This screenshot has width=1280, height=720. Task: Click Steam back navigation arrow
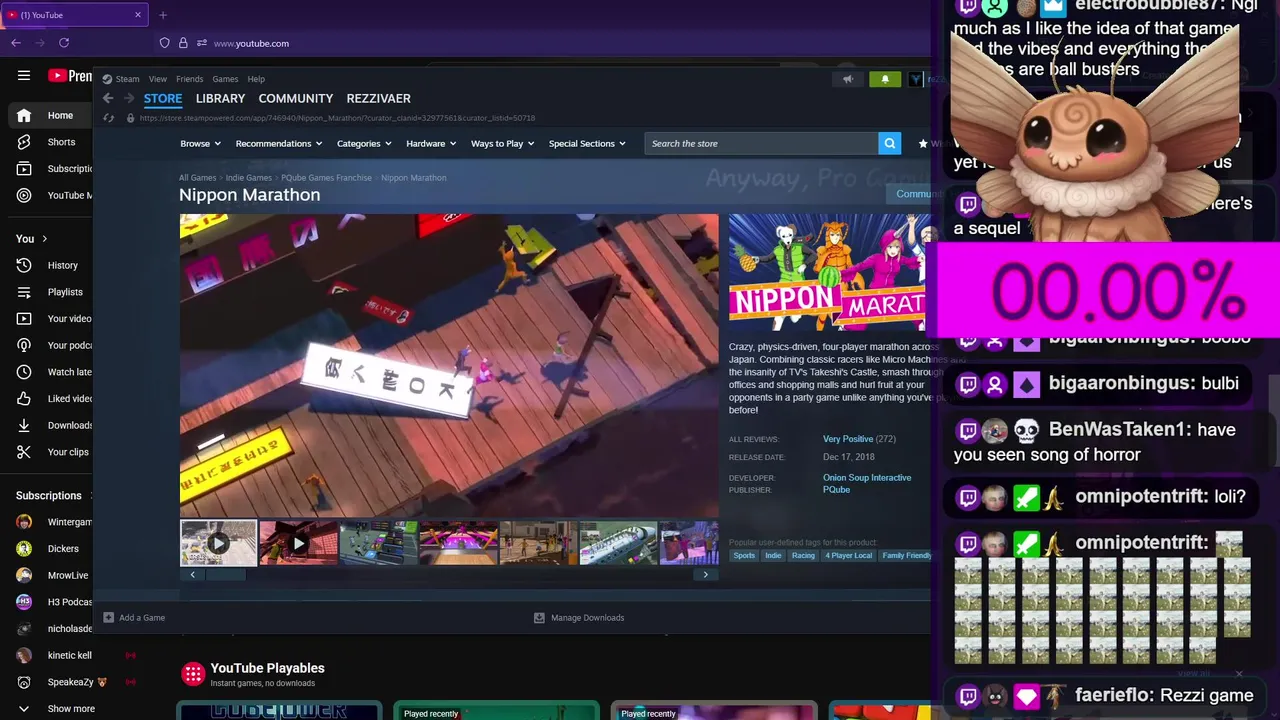108,98
